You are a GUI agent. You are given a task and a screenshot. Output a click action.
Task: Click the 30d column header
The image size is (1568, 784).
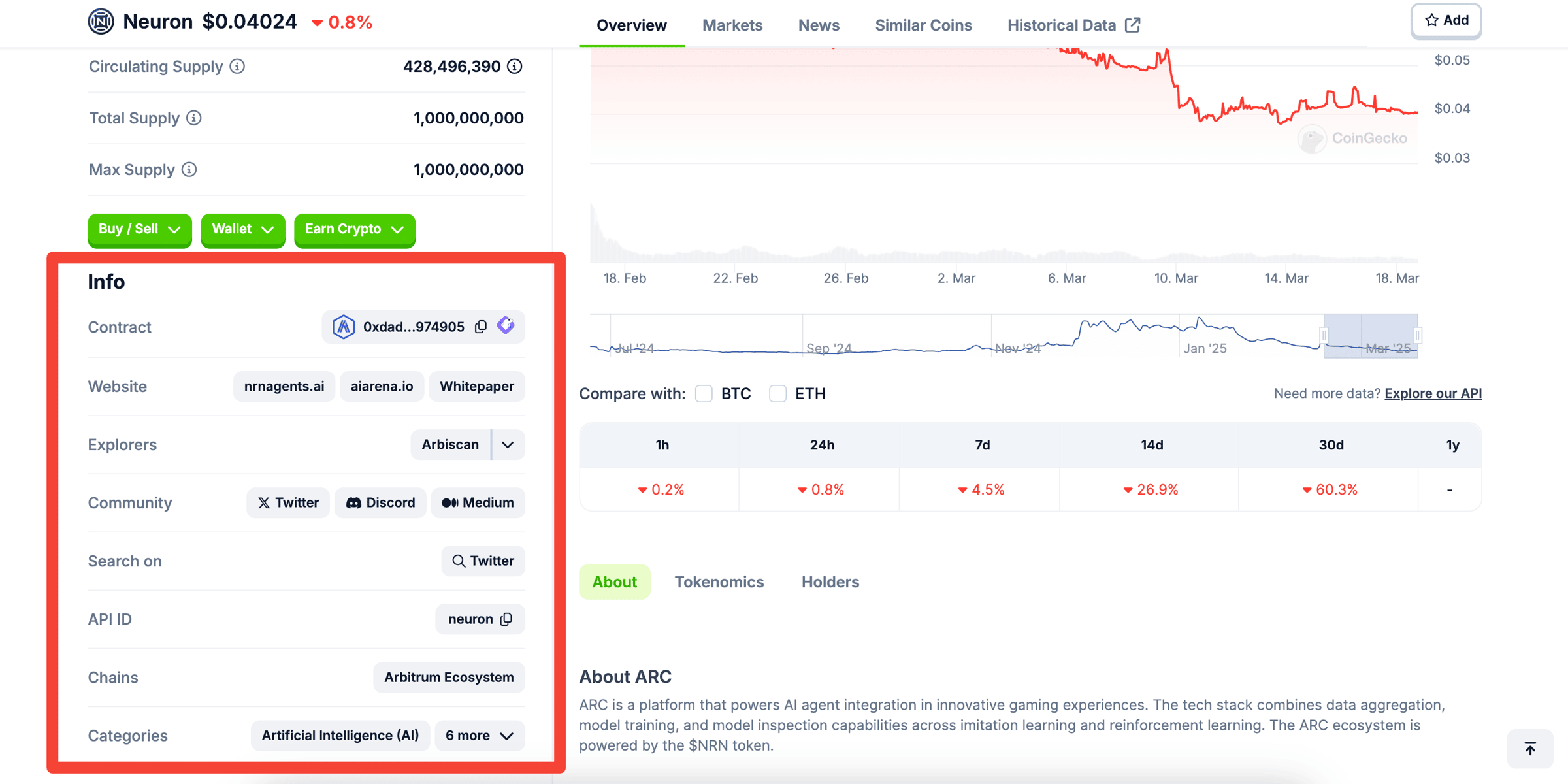coord(1330,446)
